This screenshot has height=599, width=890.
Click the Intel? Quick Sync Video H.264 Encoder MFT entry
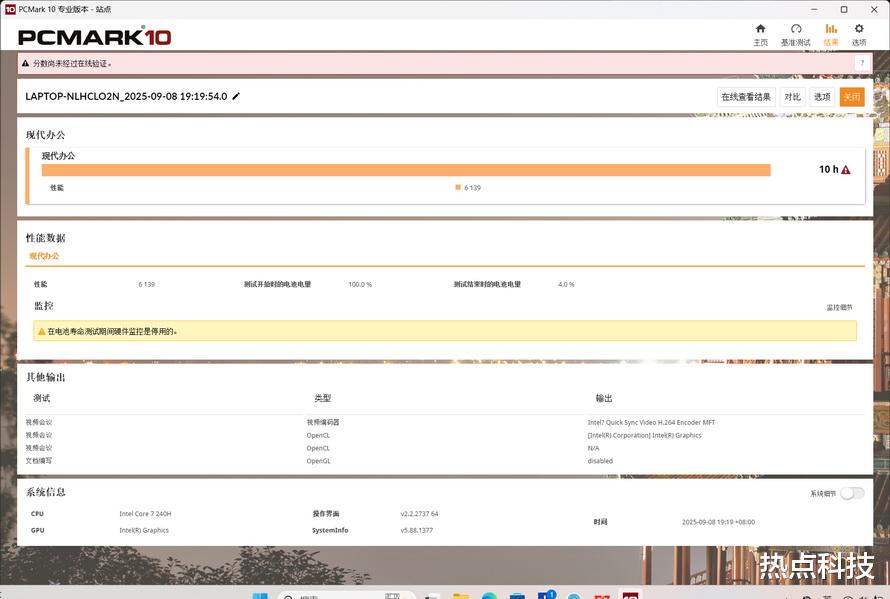[651, 422]
